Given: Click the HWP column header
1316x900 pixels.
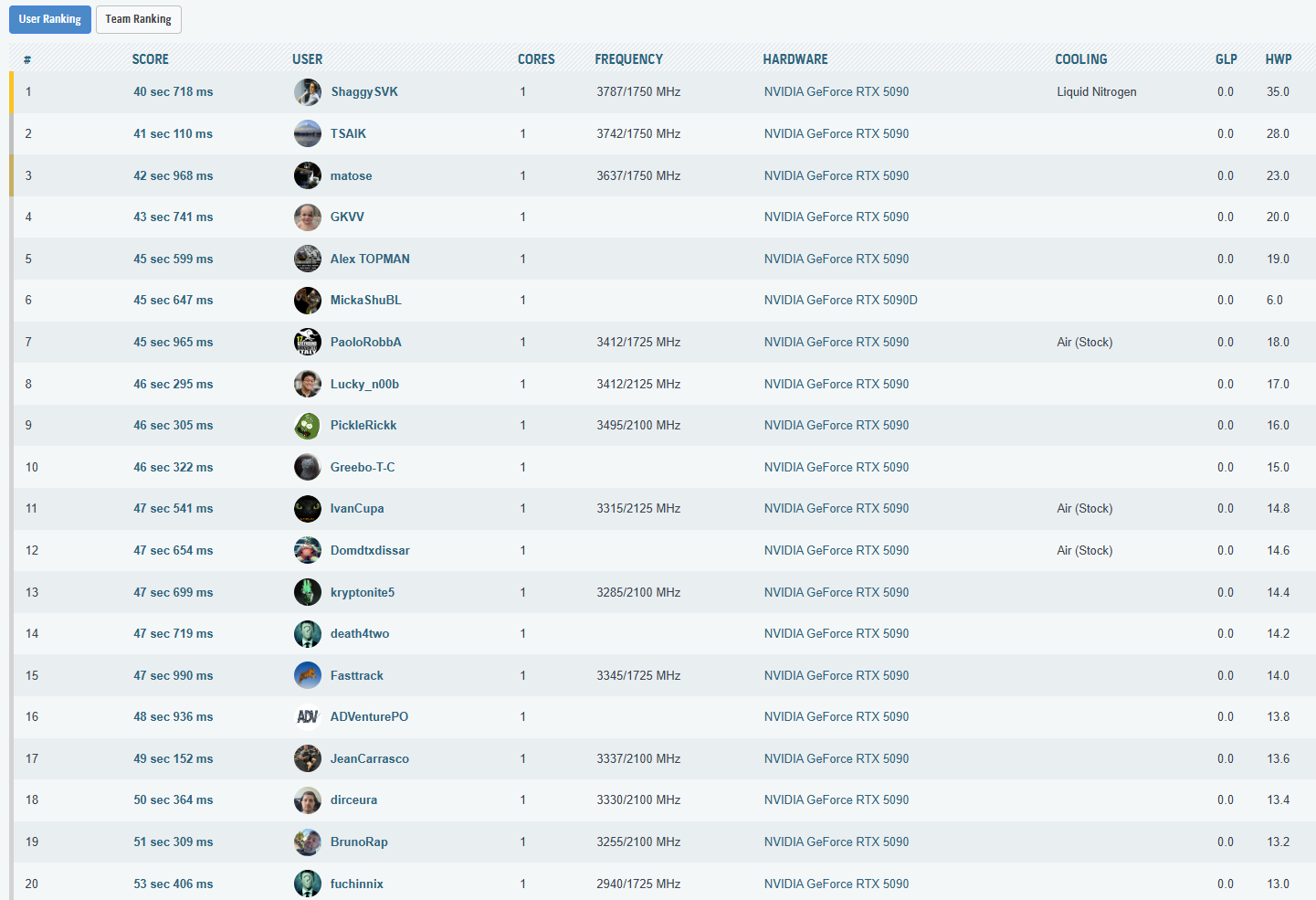Looking at the screenshot, I should (x=1278, y=59).
